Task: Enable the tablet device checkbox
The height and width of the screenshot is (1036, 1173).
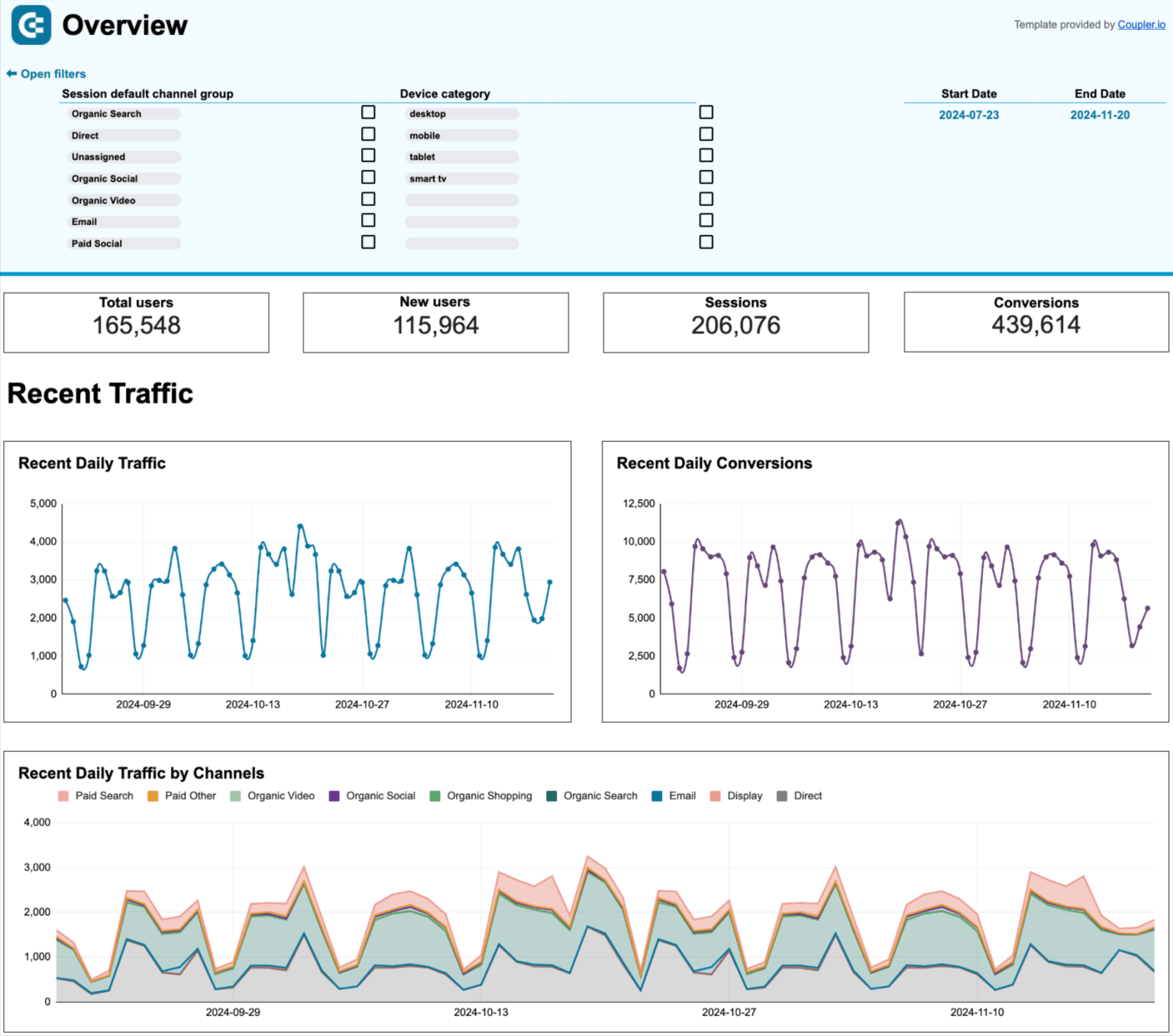Action: [706, 155]
